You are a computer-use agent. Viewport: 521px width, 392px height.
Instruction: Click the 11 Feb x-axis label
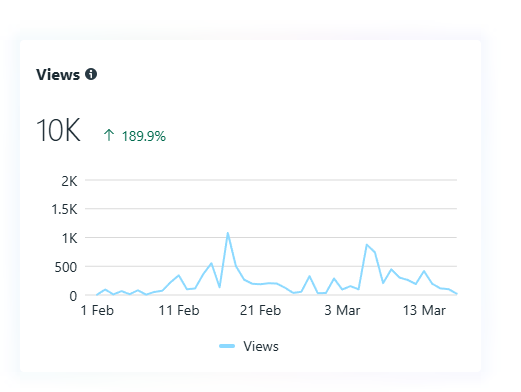179,310
